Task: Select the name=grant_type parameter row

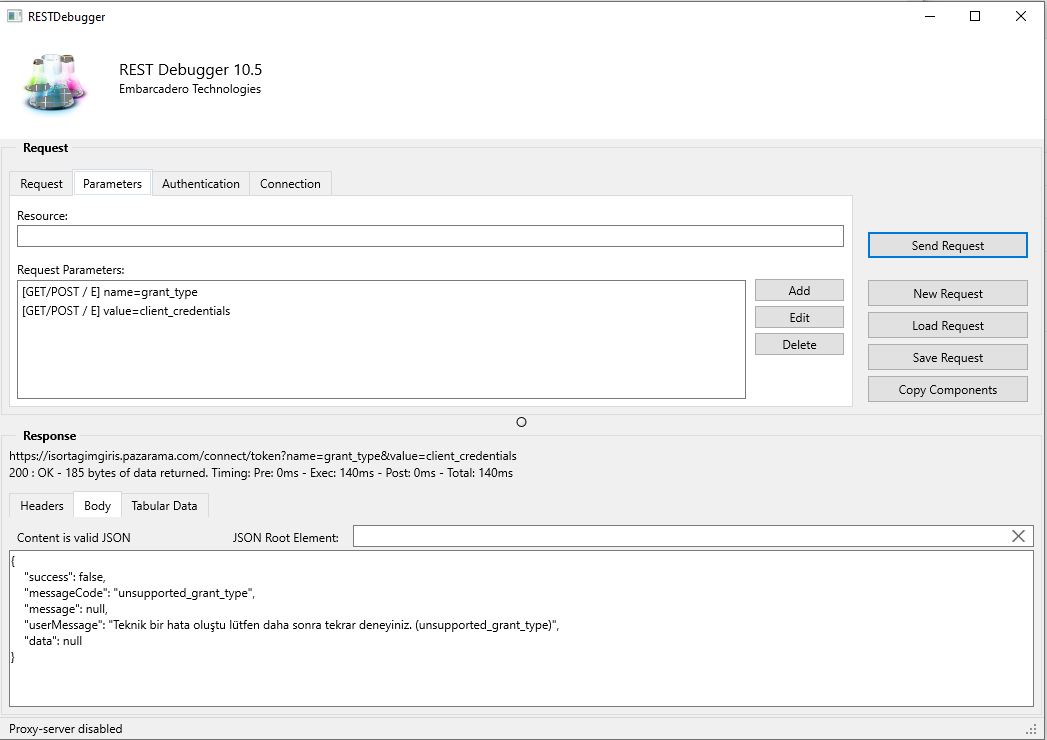Action: pos(381,292)
